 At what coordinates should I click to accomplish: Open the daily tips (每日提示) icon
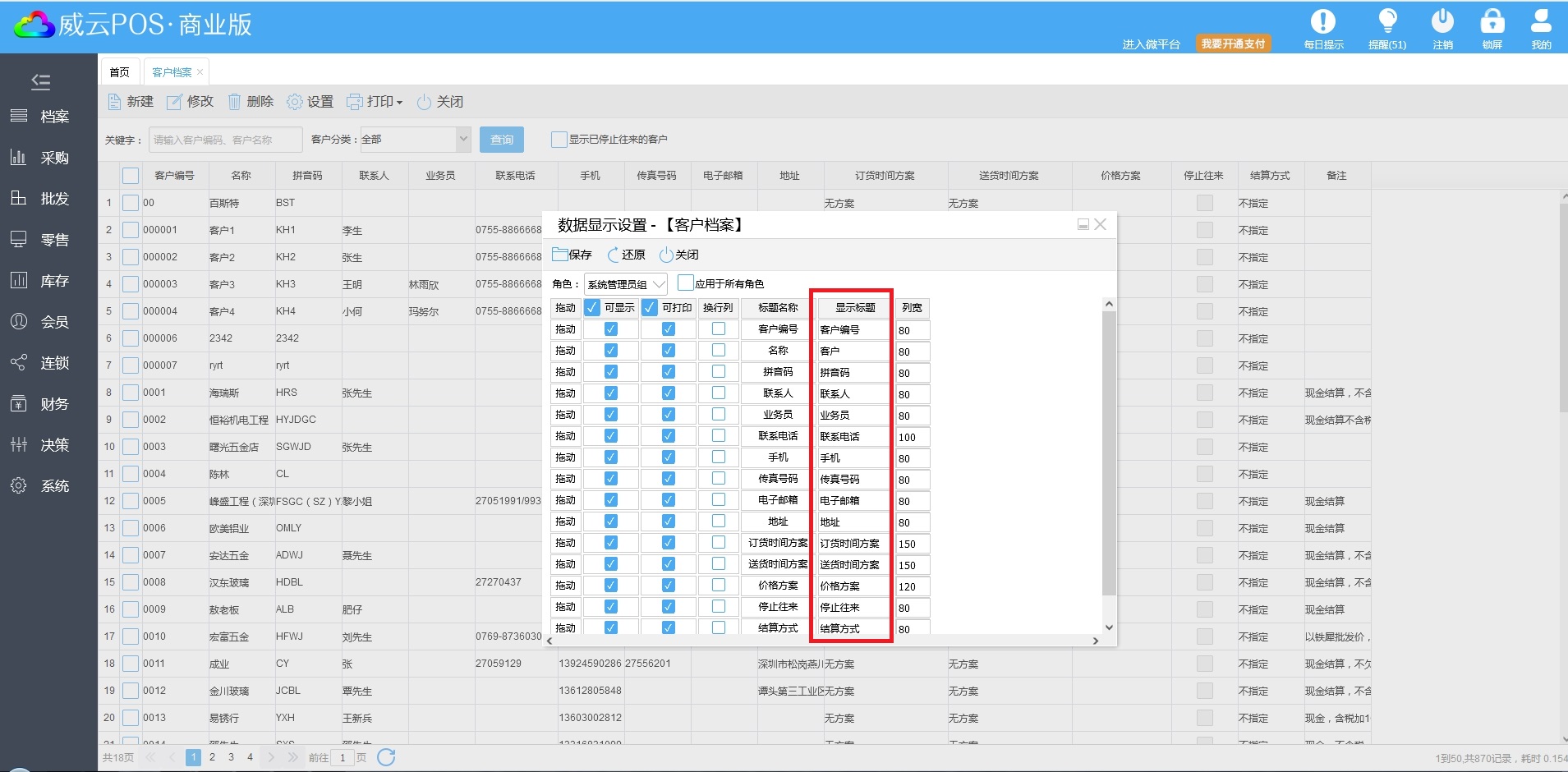1322,22
